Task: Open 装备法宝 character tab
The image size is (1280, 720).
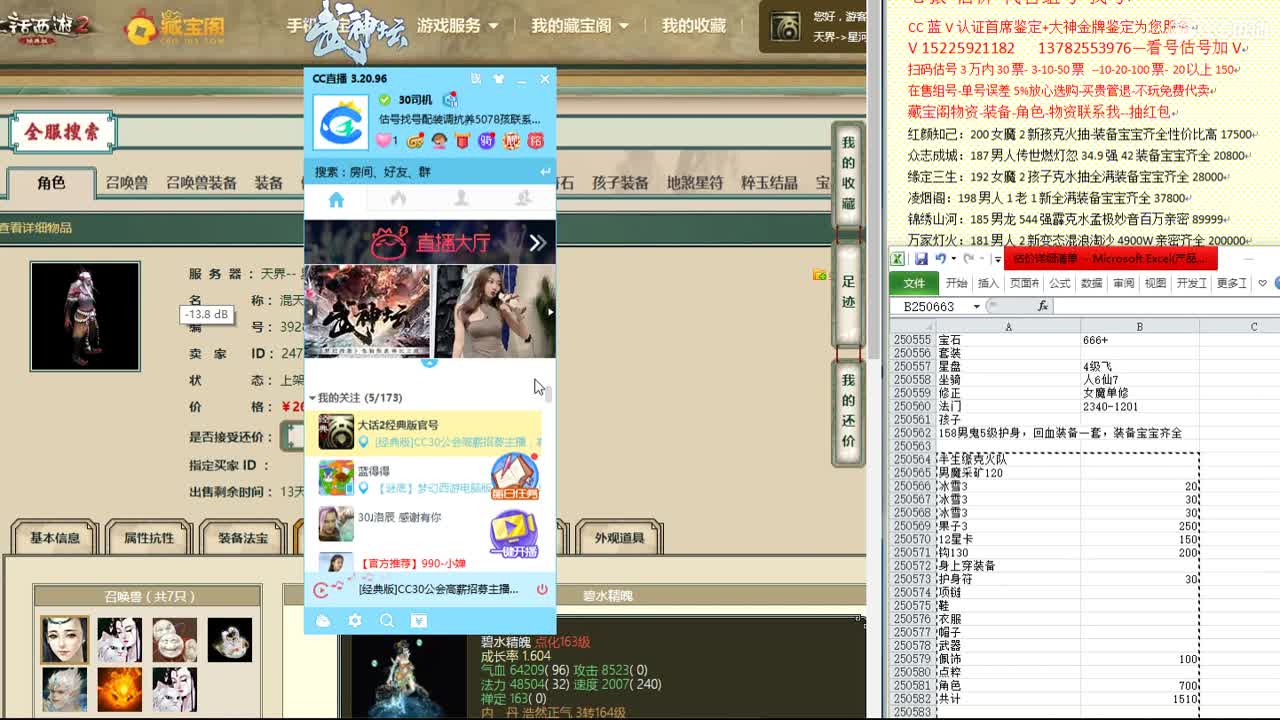Action: coord(243,538)
